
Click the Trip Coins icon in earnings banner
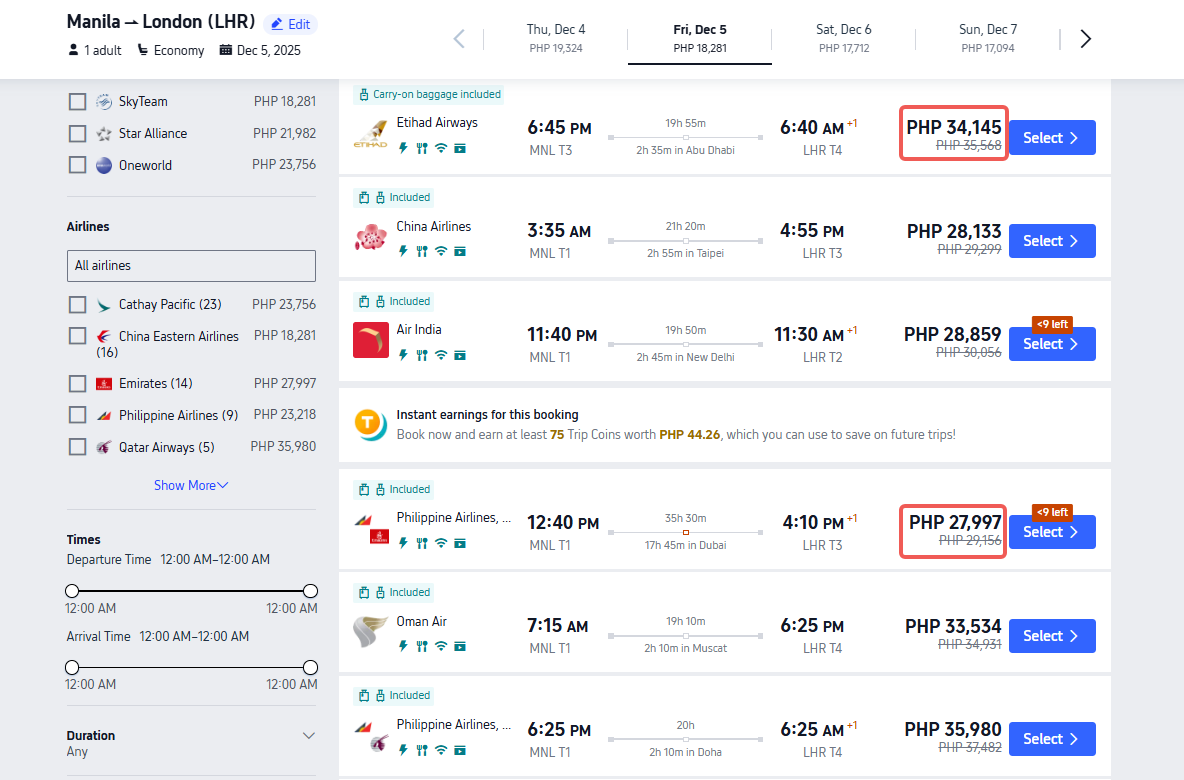tap(371, 425)
